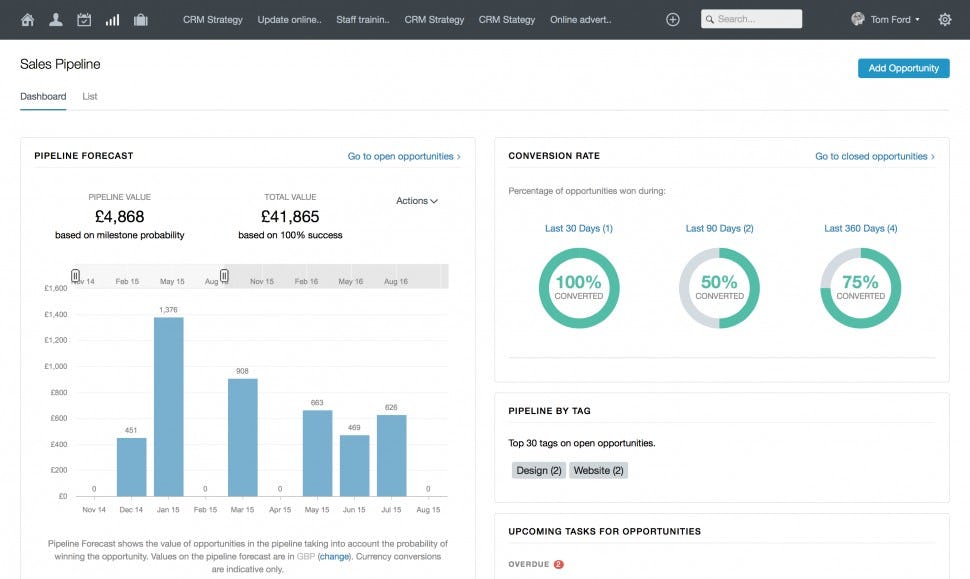Click the 50% converted donut chart

719,288
